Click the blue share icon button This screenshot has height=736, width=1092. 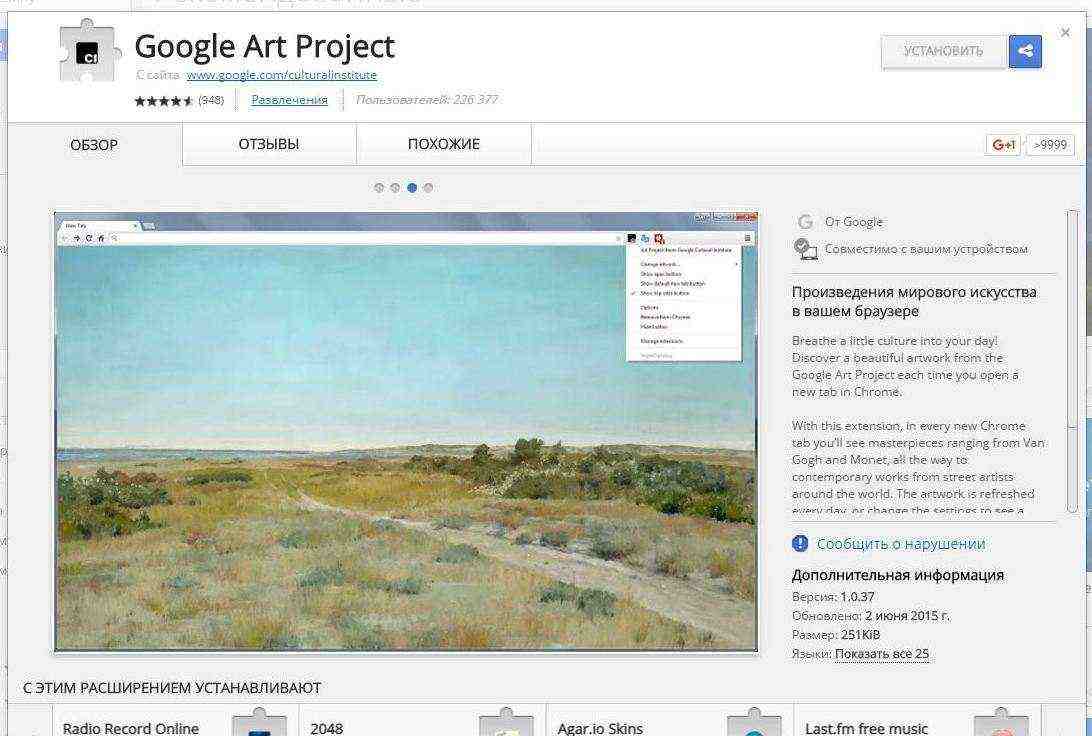pyautogui.click(x=1025, y=51)
